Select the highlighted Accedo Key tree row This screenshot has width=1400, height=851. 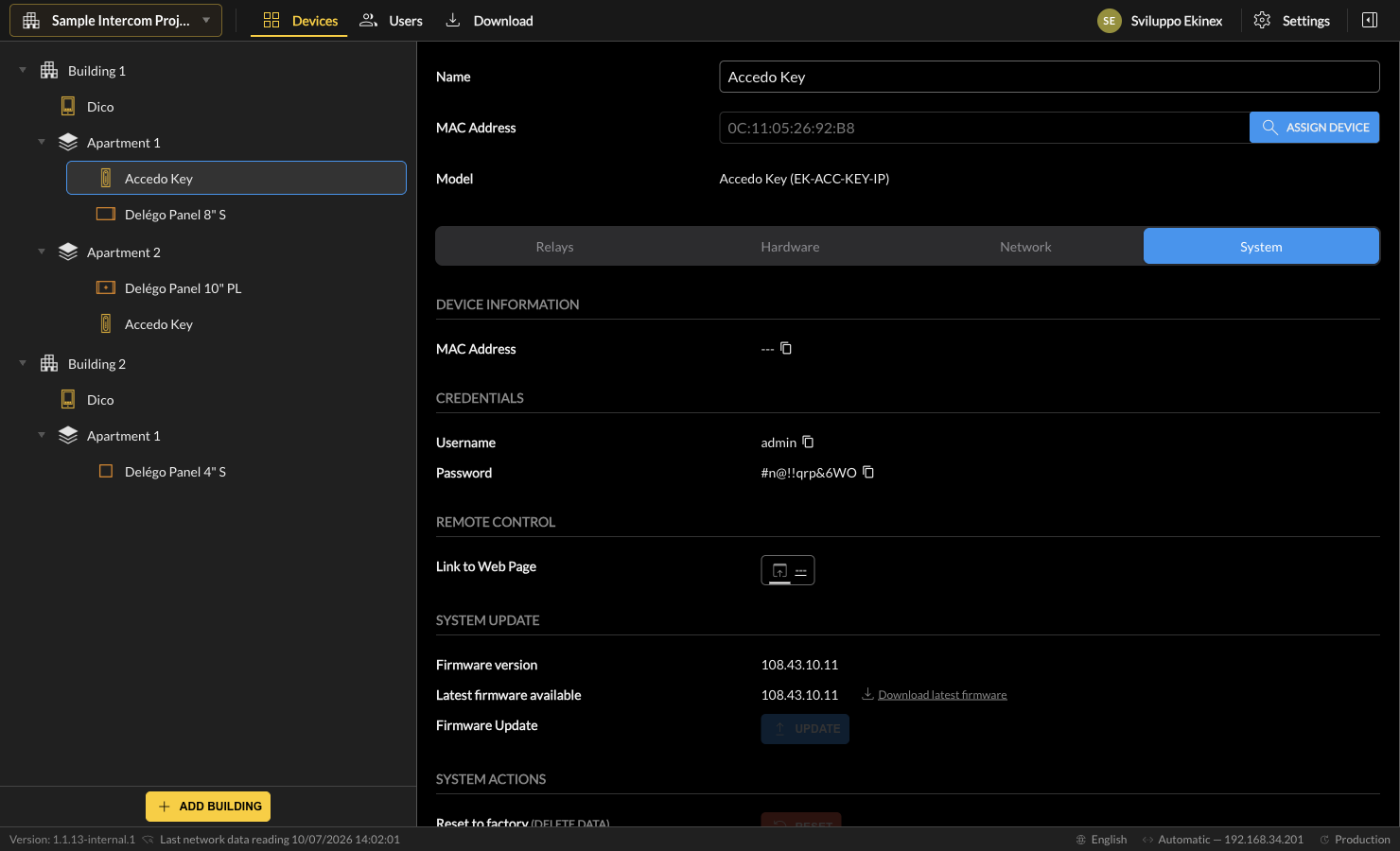(236, 178)
